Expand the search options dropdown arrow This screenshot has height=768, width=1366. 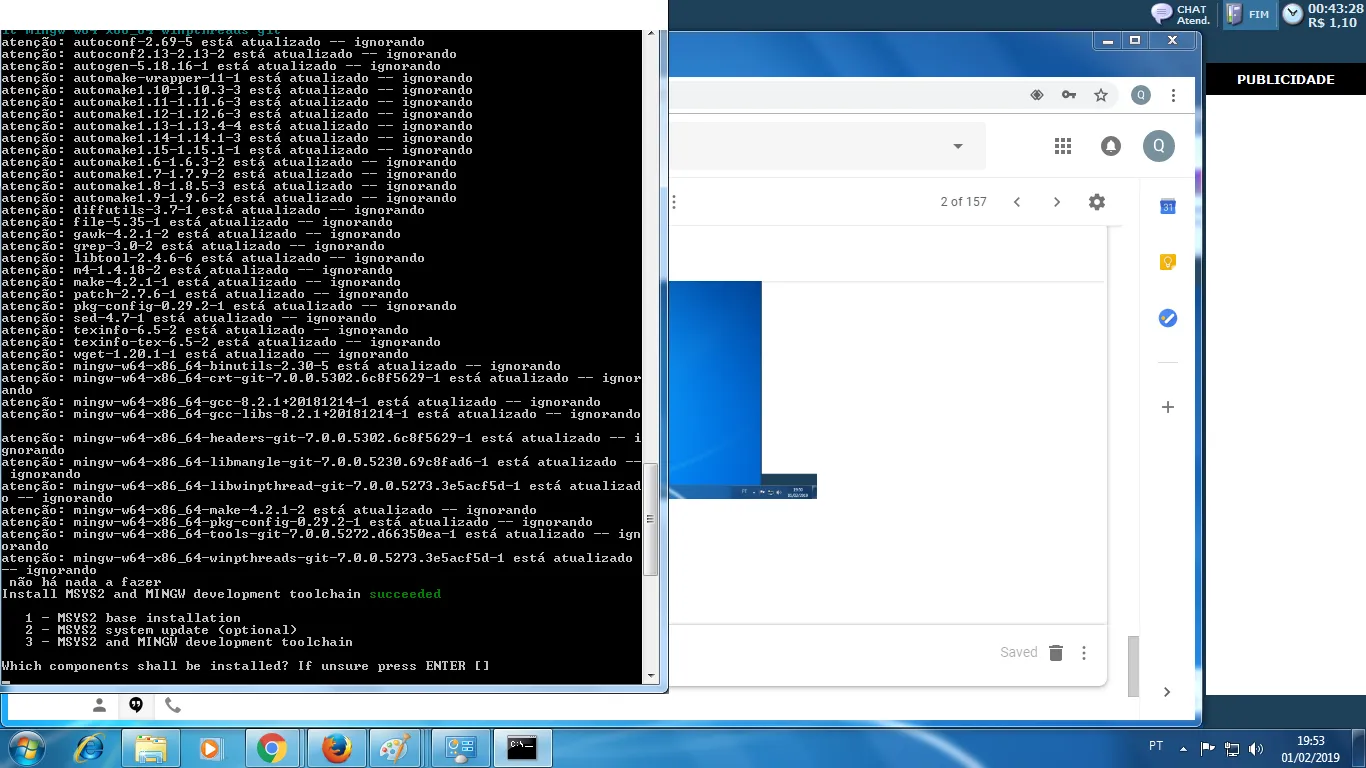(957, 146)
